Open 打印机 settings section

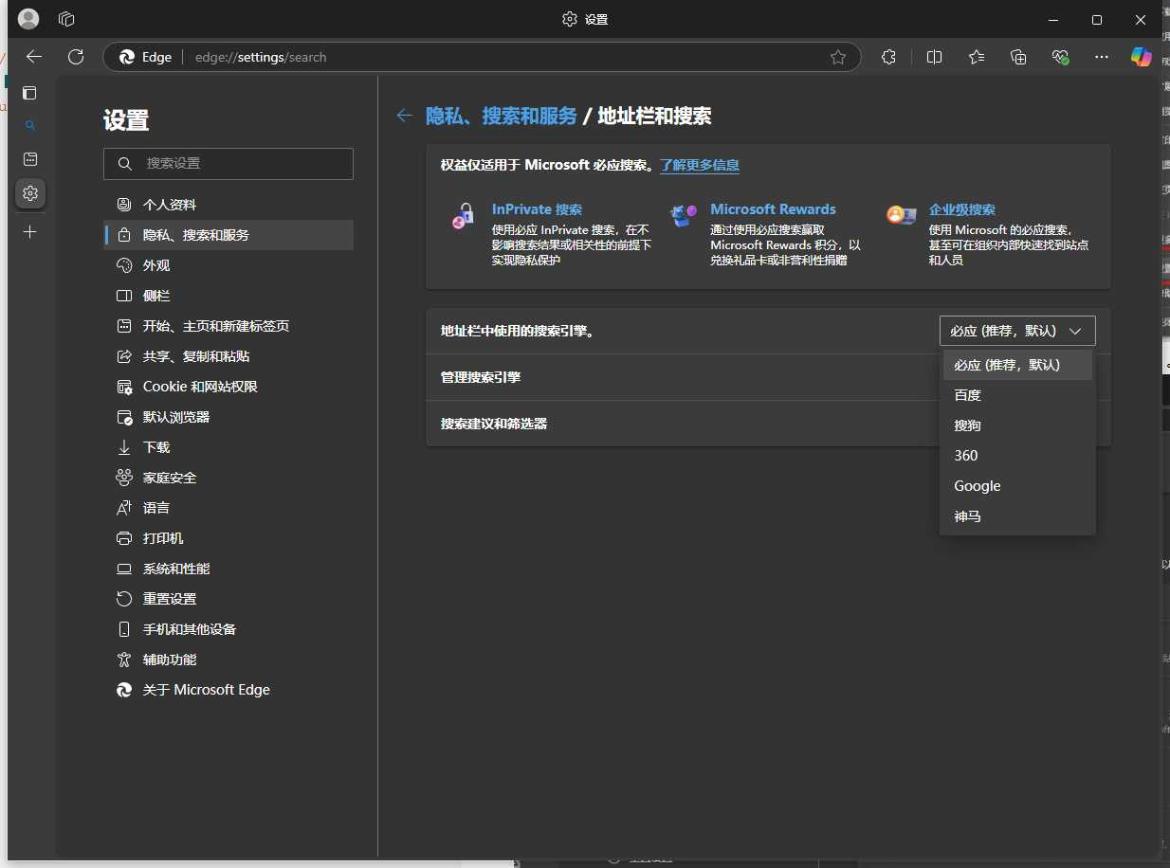click(228, 538)
